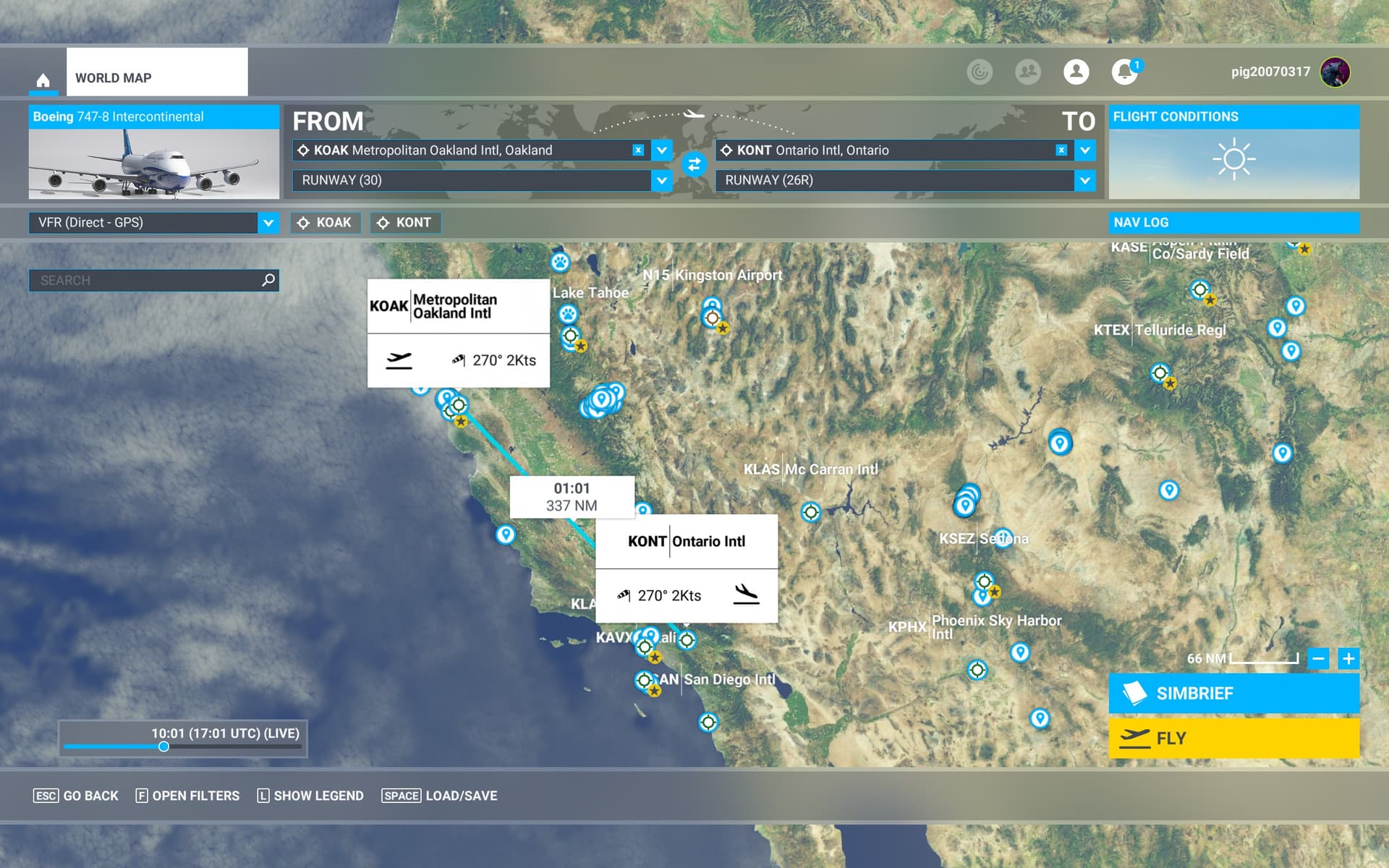
Task: Clear the KONT arrival airport
Action: [1061, 150]
